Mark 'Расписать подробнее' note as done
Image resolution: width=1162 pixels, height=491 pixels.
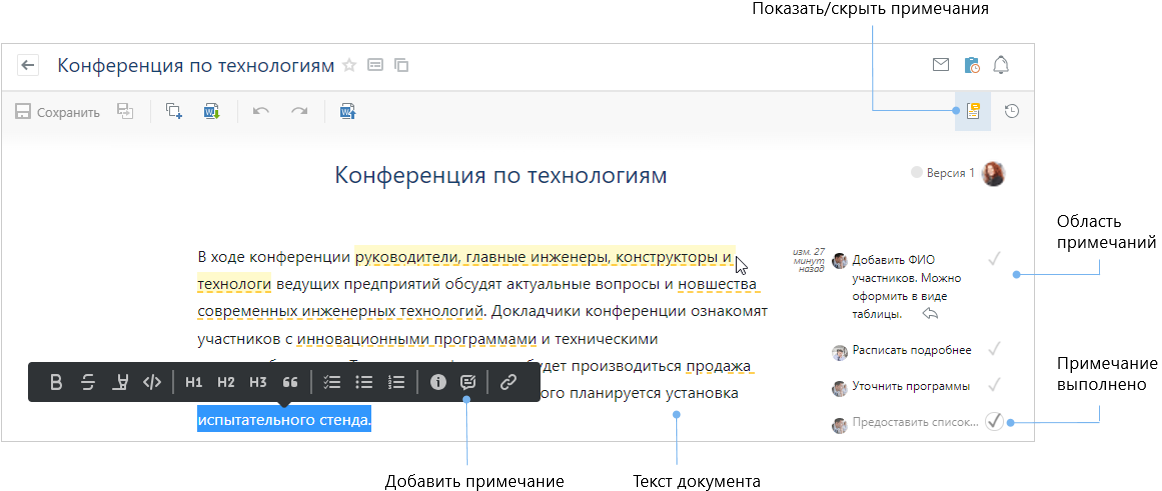click(994, 349)
